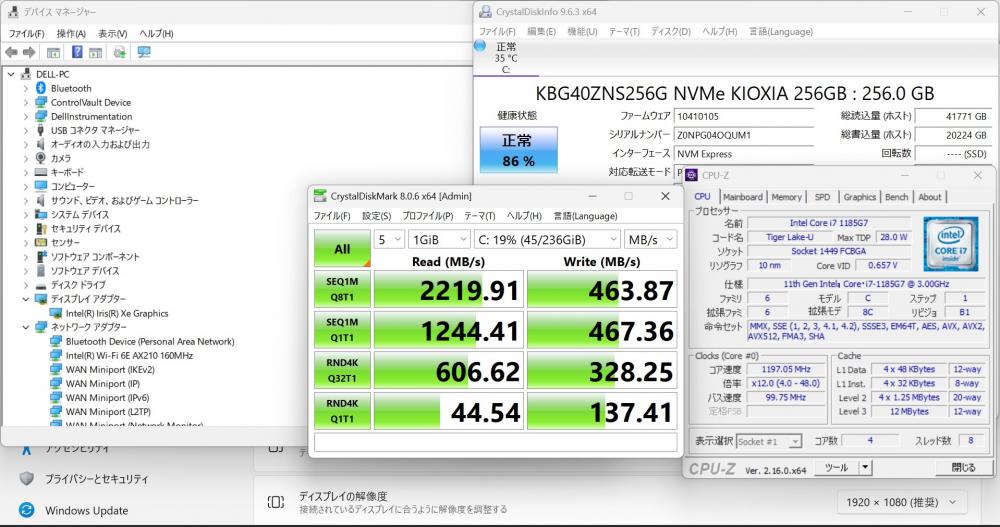Click the serial number field Z0NPG04OQUM1

[744, 135]
